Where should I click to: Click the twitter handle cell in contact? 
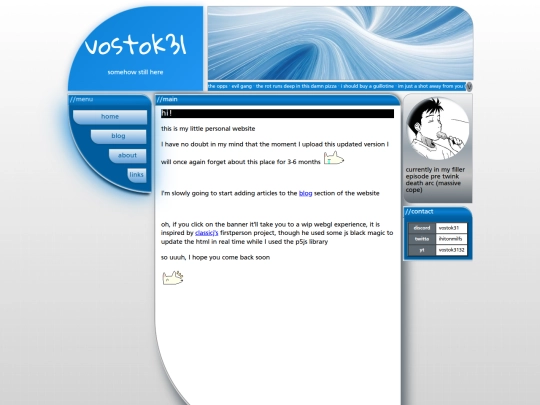tap(451, 239)
